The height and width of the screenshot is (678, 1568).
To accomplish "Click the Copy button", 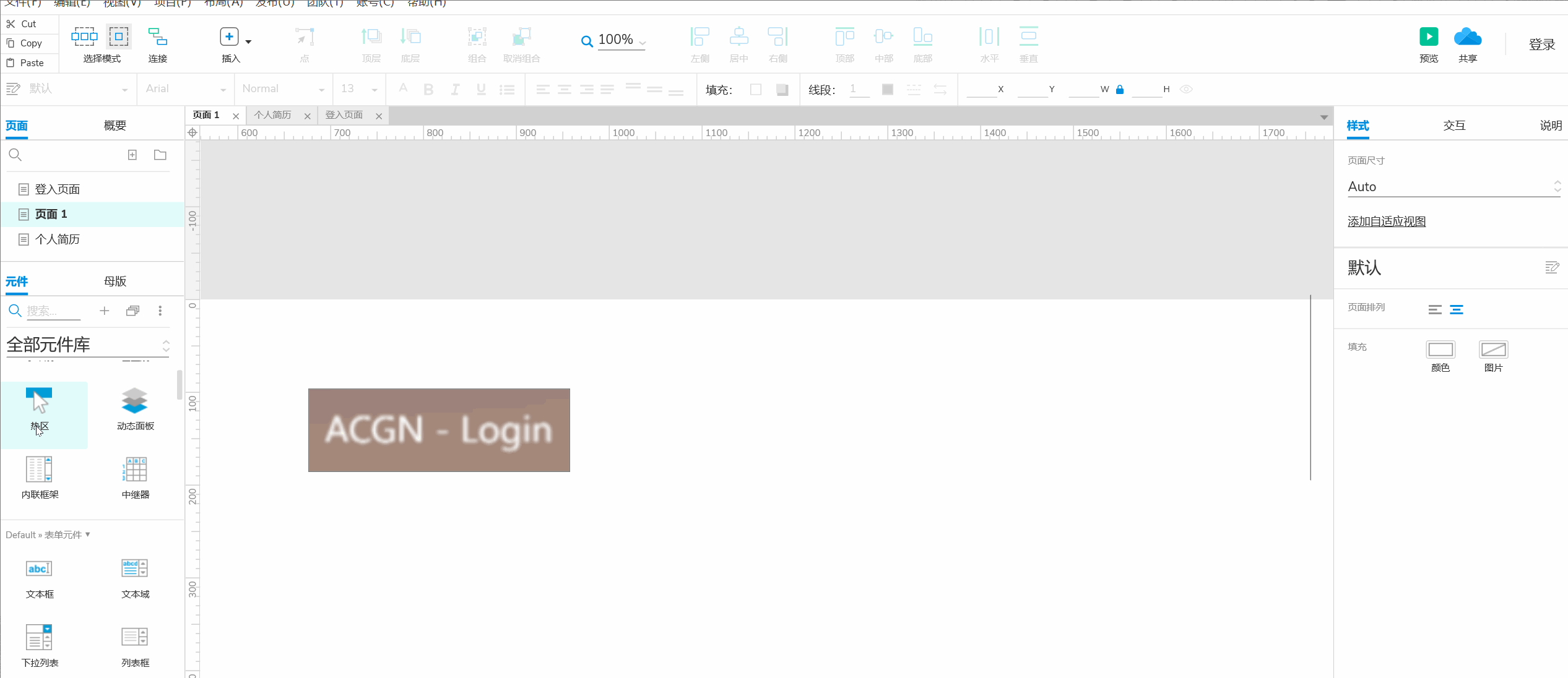I will (x=24, y=43).
